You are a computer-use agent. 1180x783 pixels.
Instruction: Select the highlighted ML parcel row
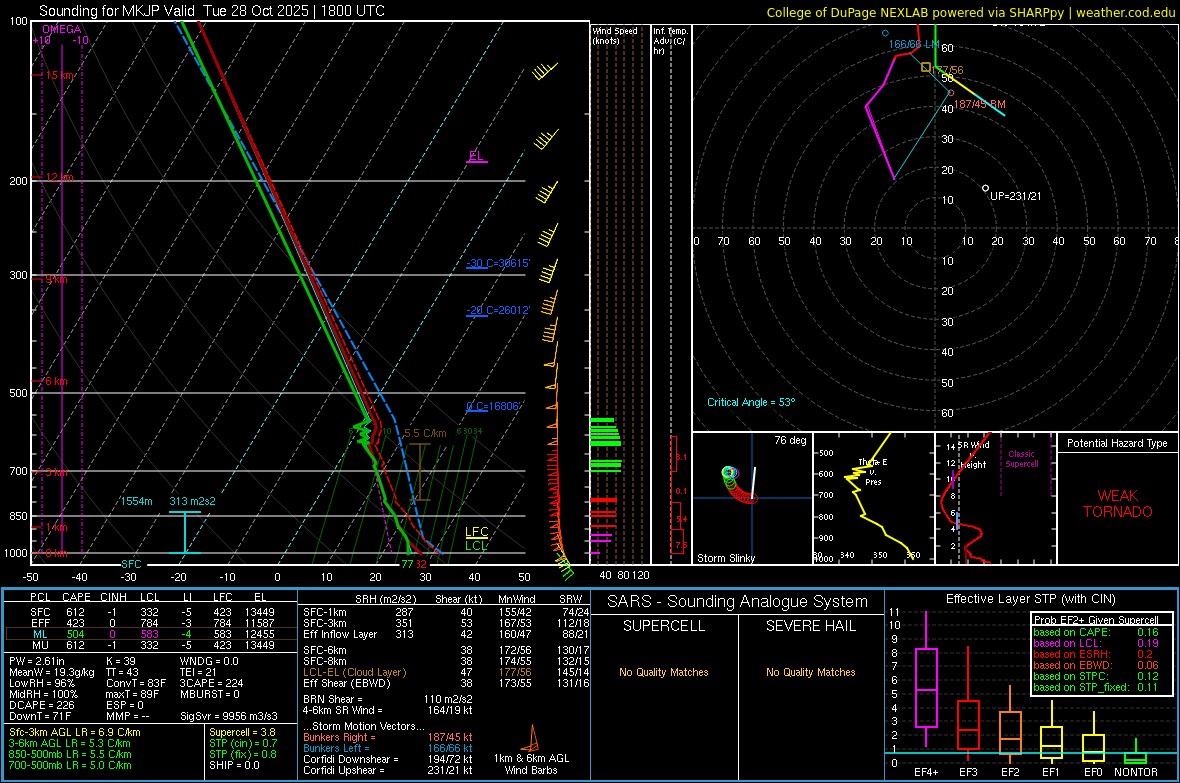pyautogui.click(x=151, y=634)
